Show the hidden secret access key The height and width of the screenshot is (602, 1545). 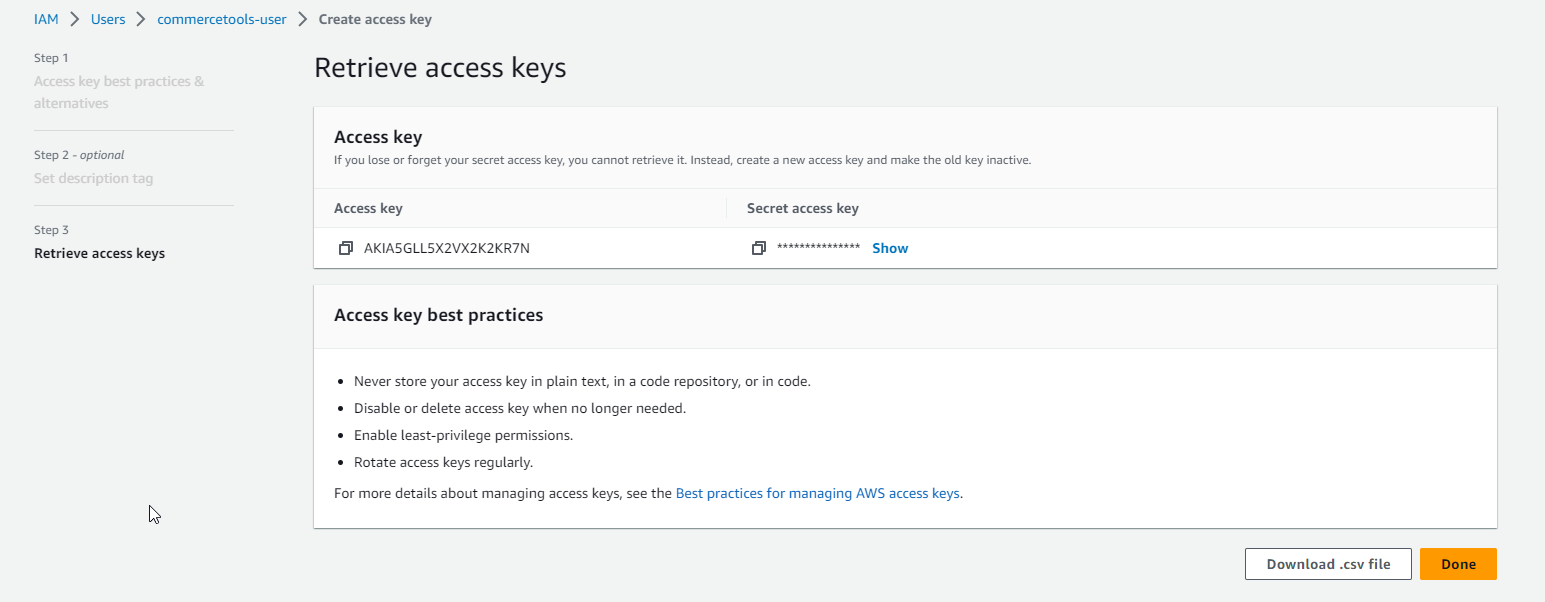[890, 248]
